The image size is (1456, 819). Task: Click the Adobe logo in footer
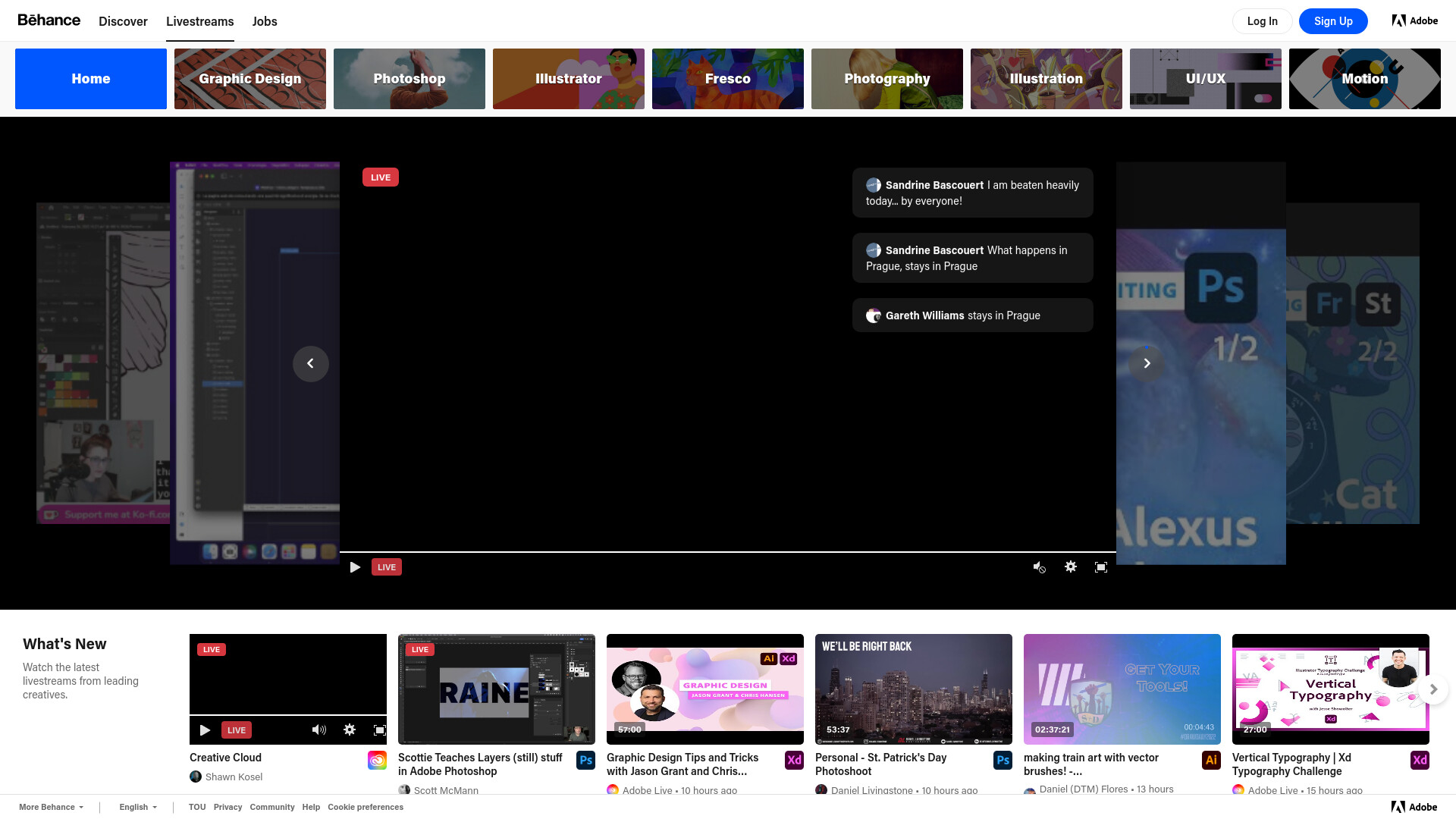tap(1414, 807)
